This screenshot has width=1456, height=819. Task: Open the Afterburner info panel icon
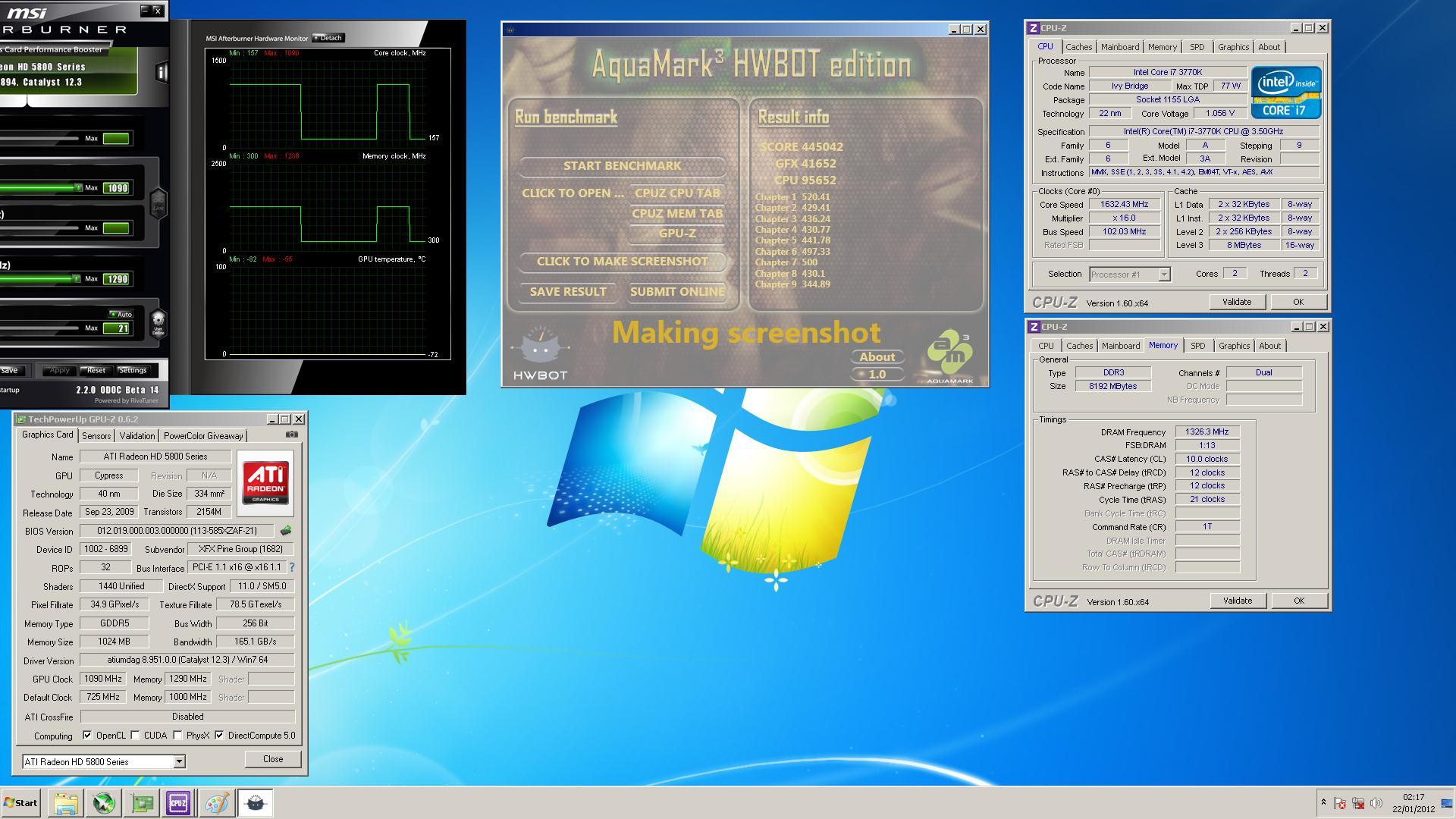(x=161, y=72)
